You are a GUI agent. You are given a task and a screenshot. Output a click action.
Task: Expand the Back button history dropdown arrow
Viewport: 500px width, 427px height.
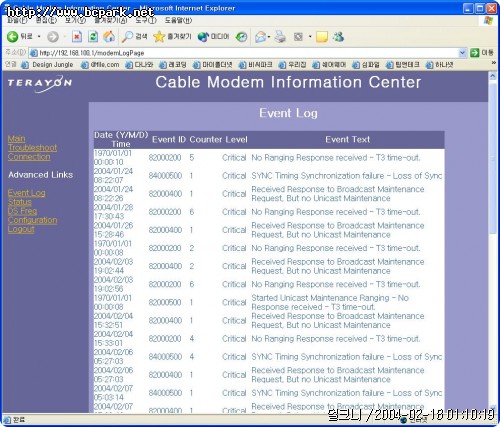tap(39, 37)
